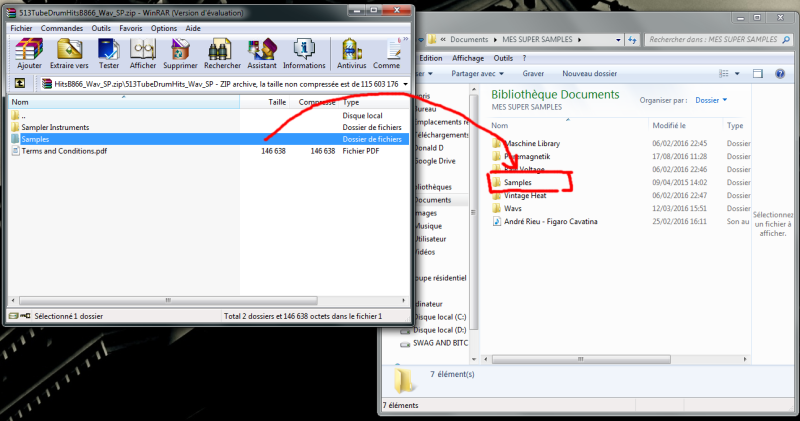Select the Samples folder row in WinRAR

coord(208,139)
